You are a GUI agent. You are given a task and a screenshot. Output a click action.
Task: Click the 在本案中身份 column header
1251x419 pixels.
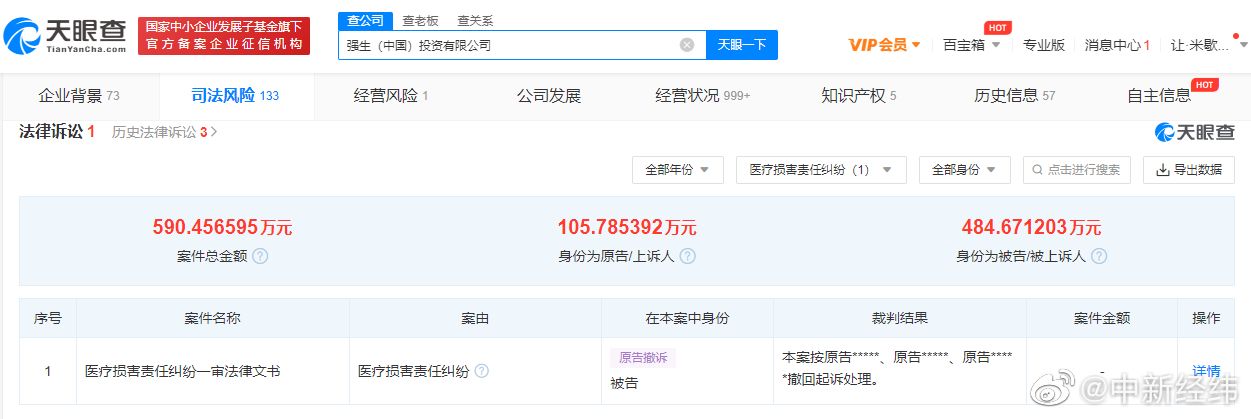687,318
